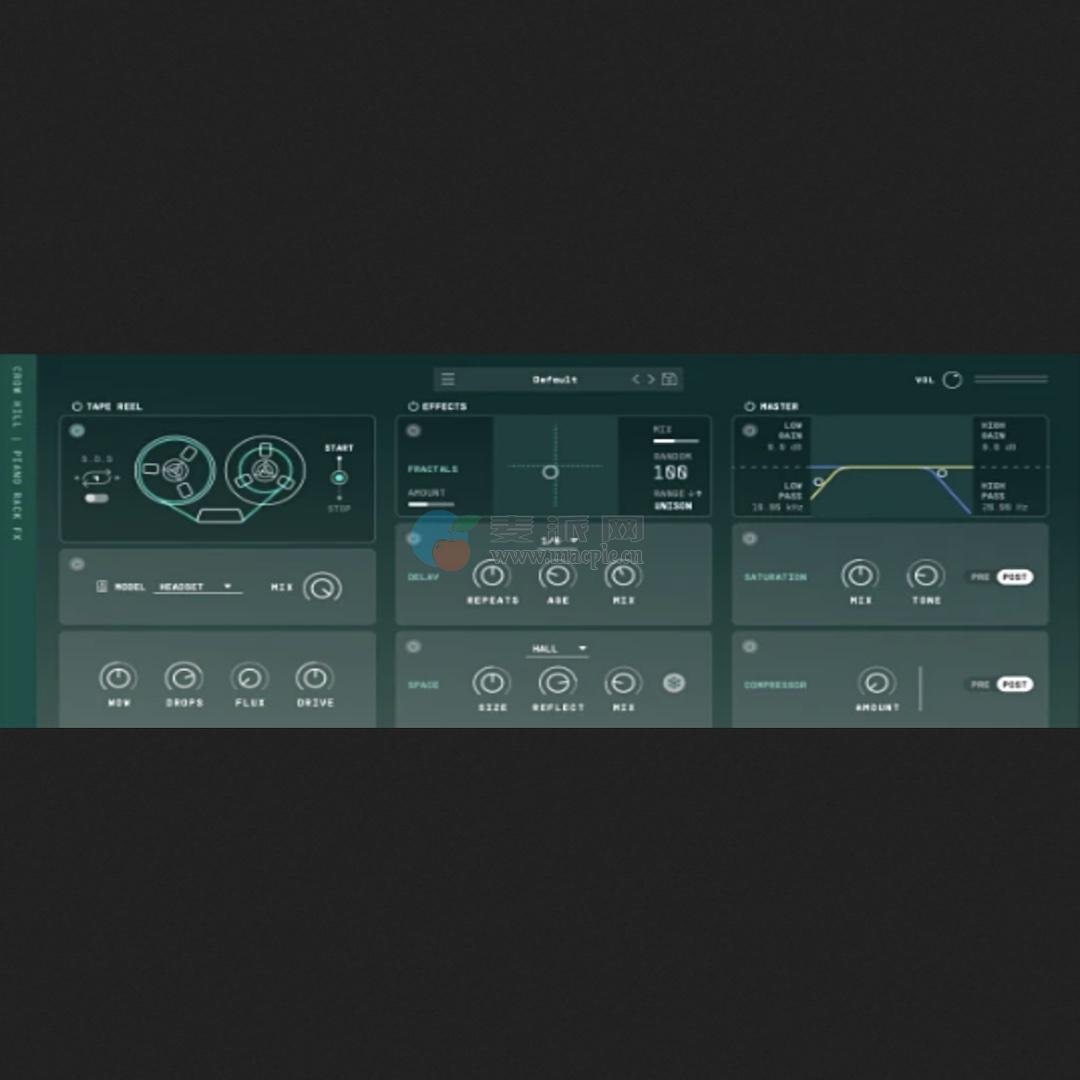Go to the next preset arrow
1080x1080 pixels.
(651, 380)
